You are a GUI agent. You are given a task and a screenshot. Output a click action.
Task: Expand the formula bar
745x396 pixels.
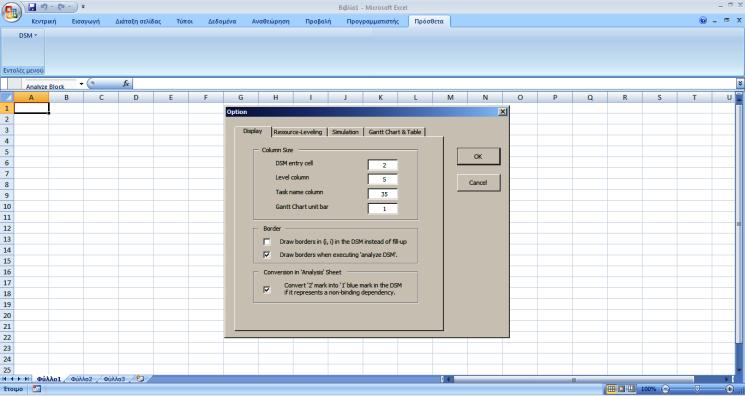click(x=740, y=84)
